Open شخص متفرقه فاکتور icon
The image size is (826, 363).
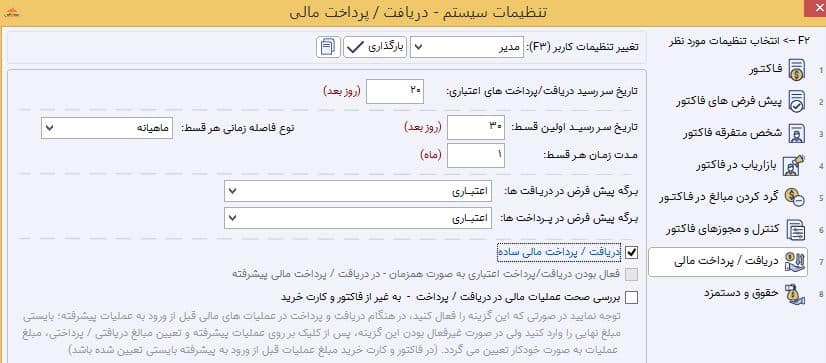795,134
